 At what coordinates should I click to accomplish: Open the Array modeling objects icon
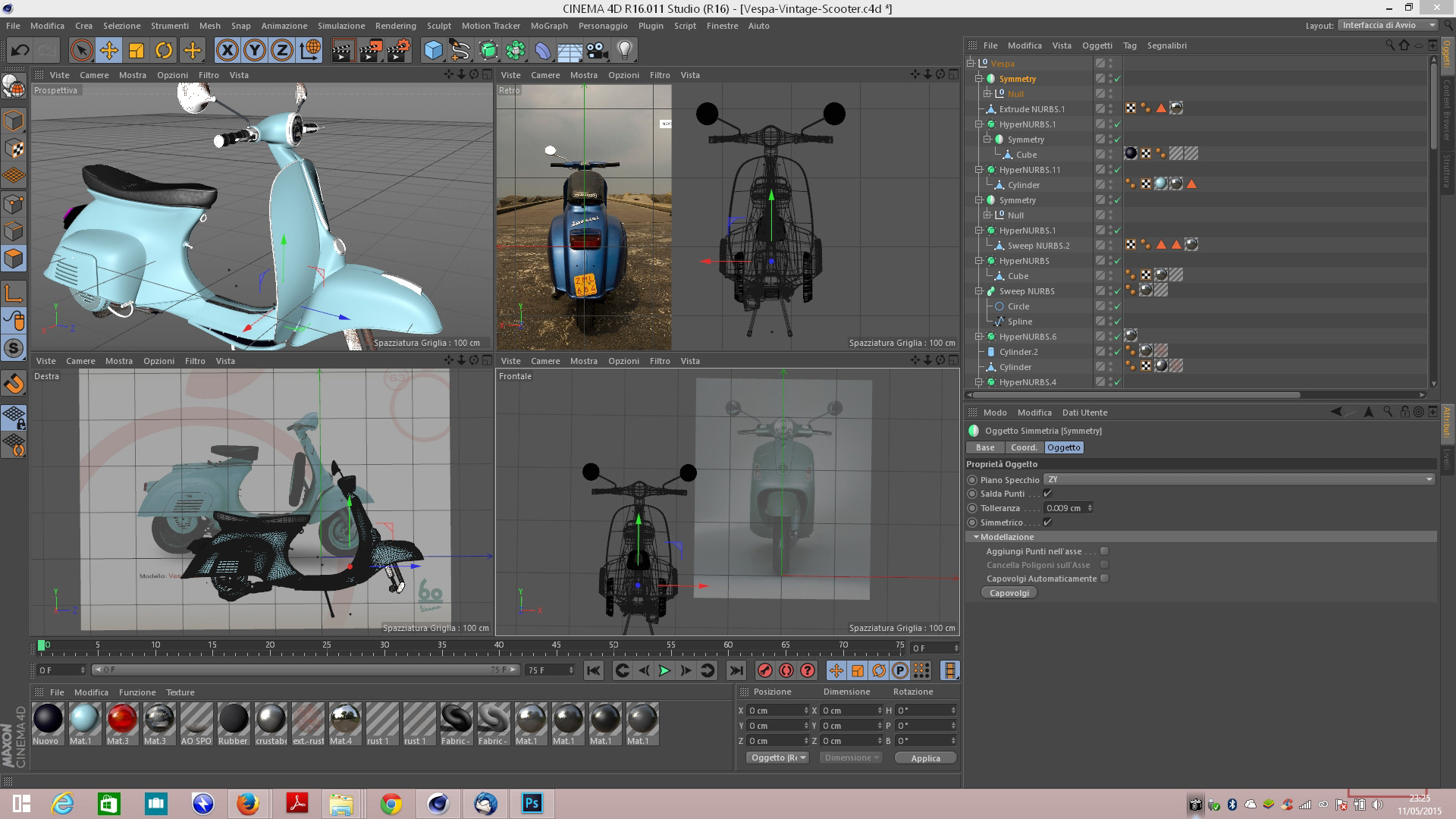tap(516, 51)
